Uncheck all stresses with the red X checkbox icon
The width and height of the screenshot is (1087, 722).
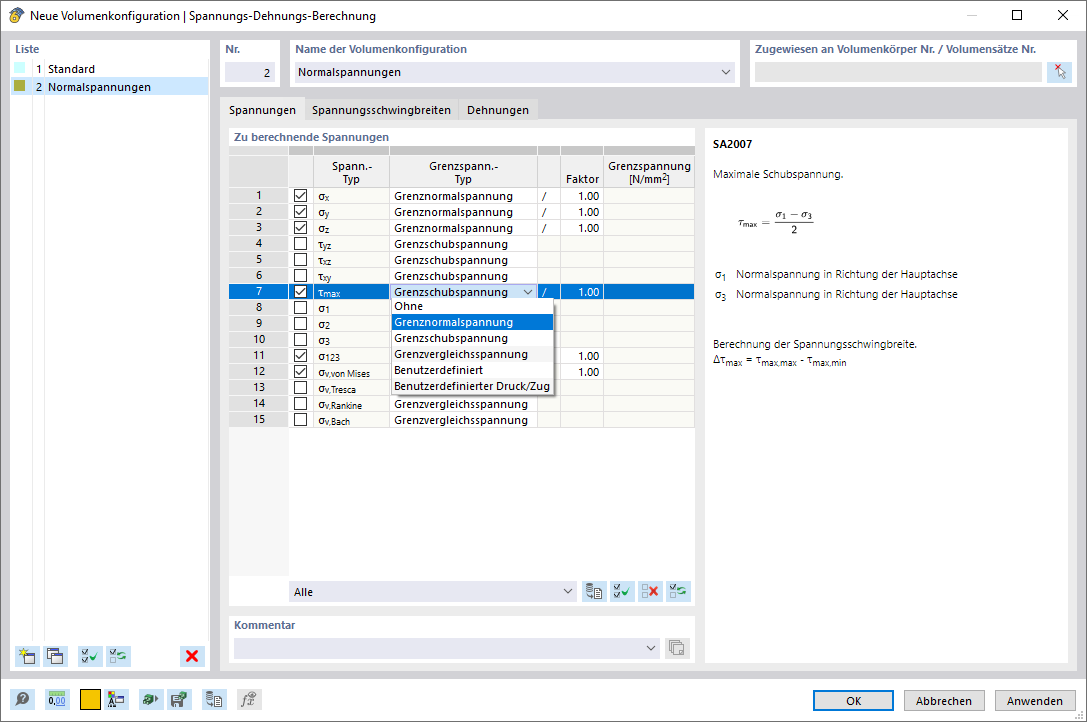point(650,592)
